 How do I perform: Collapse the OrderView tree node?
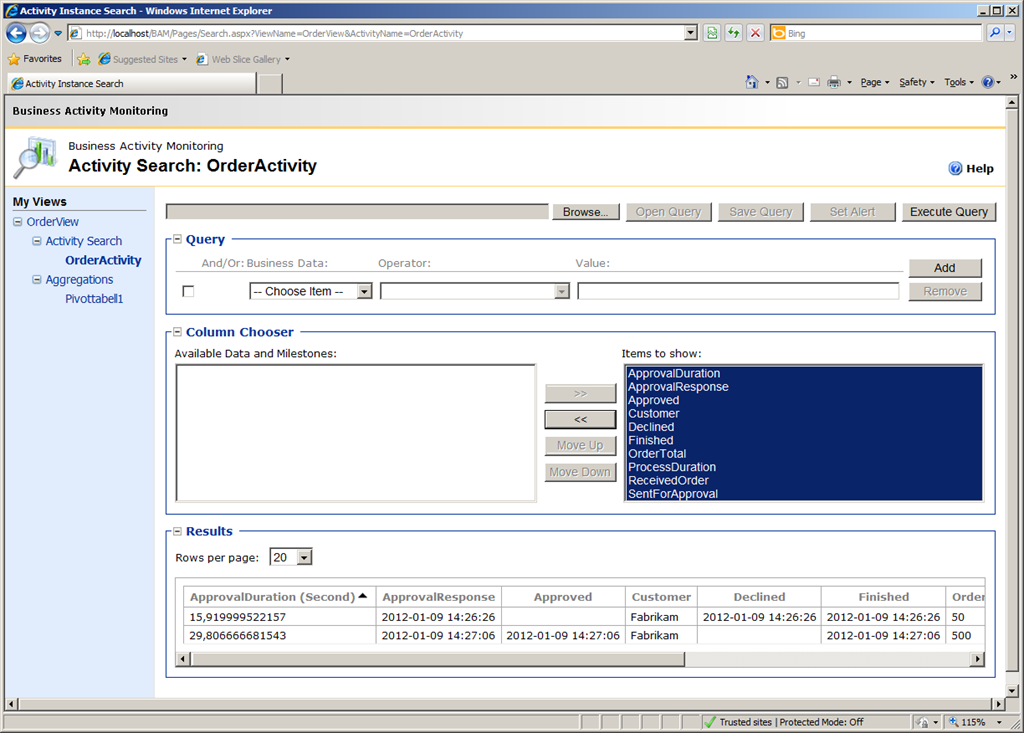(18, 222)
